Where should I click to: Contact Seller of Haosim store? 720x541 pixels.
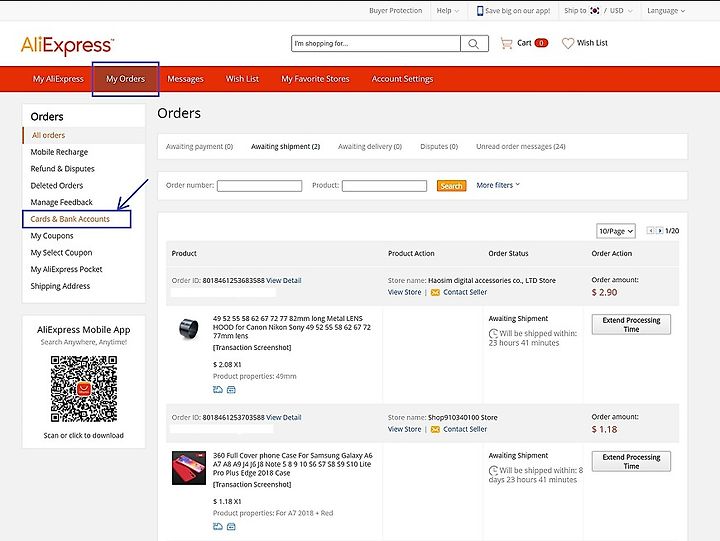pos(465,292)
